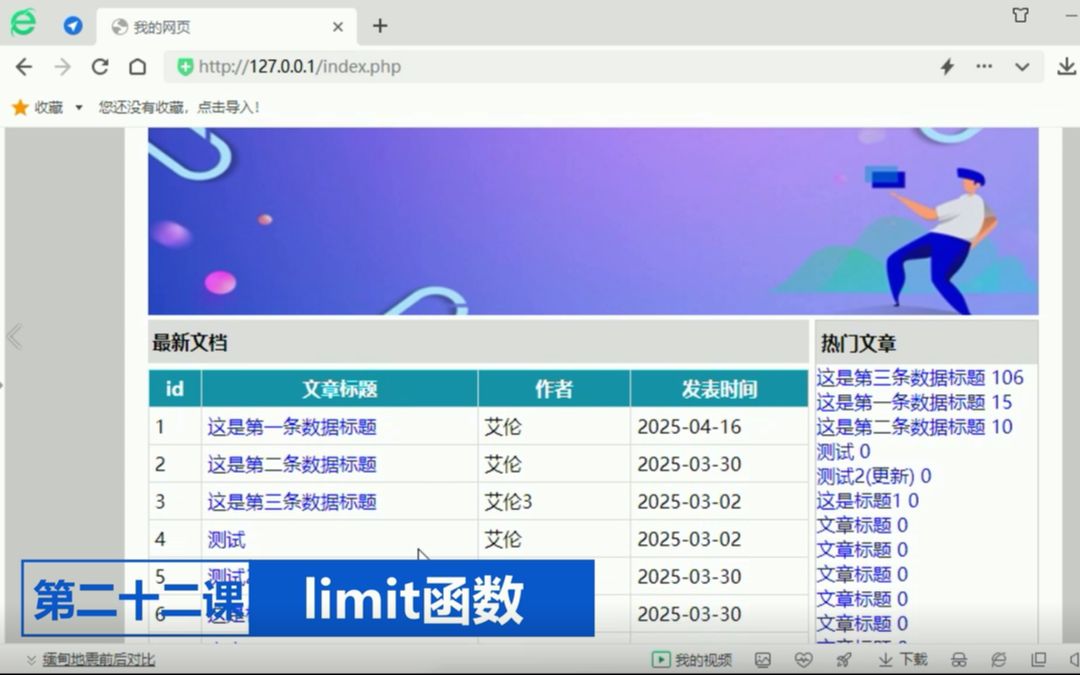Open the browser more options menu
Viewport: 1080px width, 675px height.
[x=984, y=67]
